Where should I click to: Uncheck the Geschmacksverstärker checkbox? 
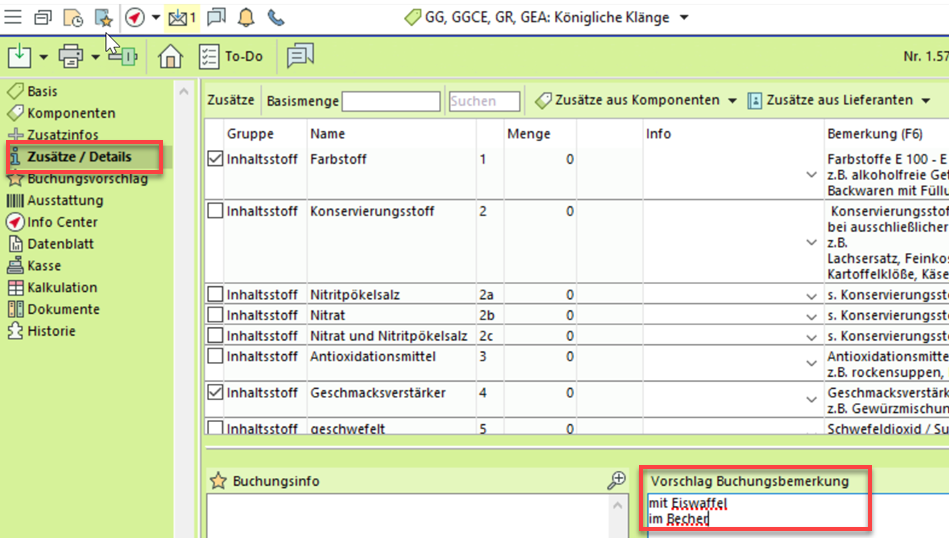coord(215,393)
